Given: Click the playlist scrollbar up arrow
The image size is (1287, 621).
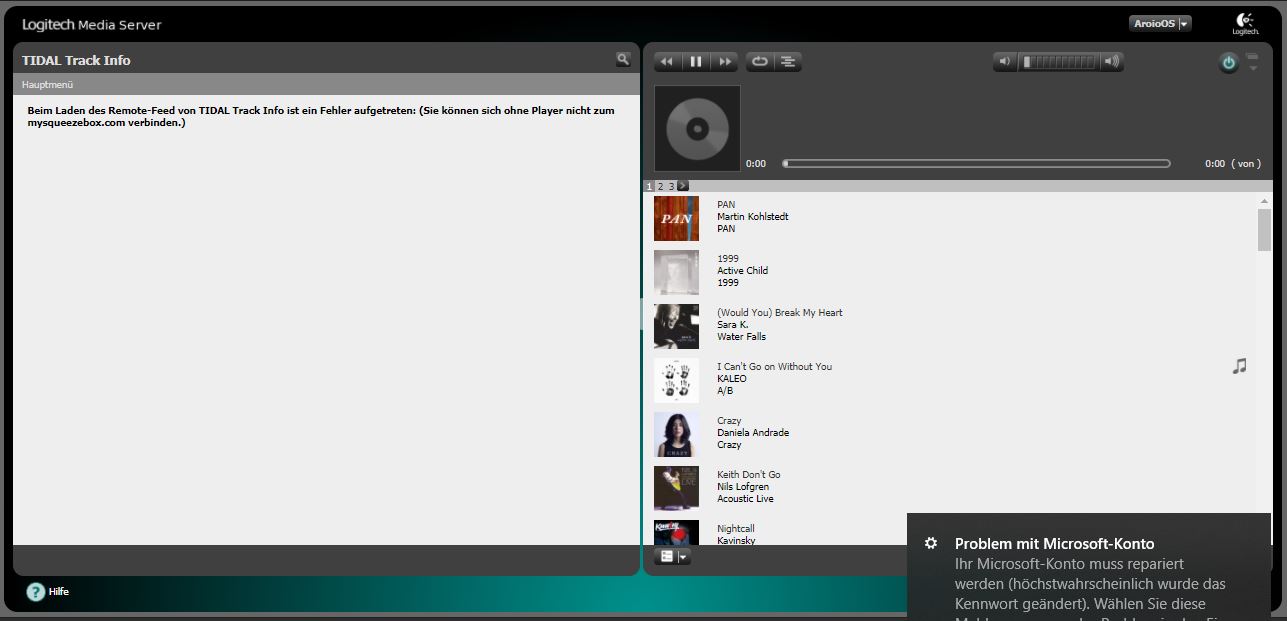Looking at the screenshot, I should tap(1264, 201).
